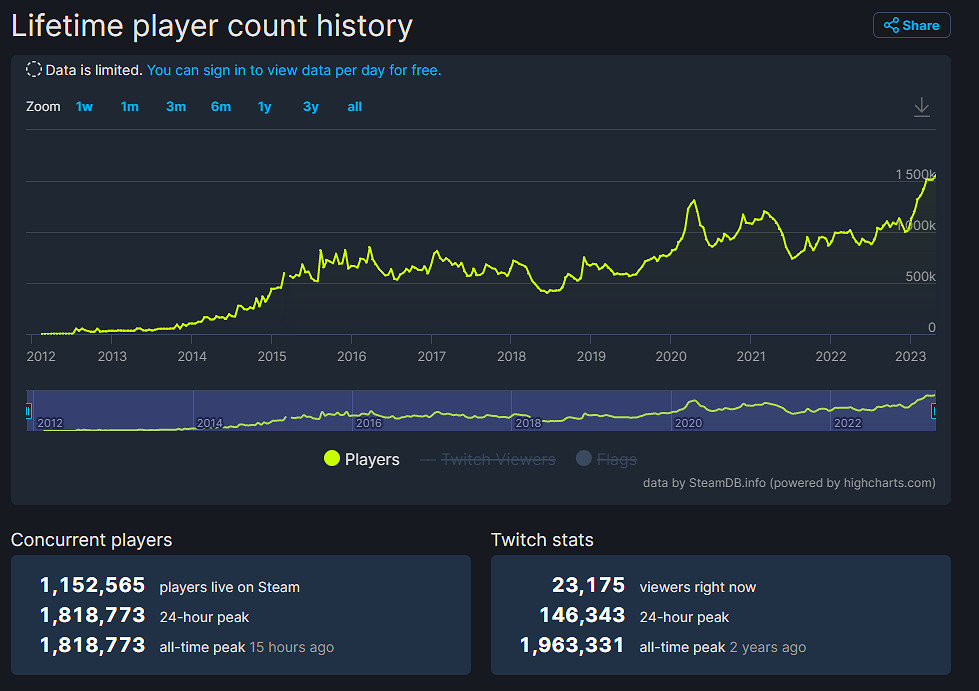The height and width of the screenshot is (691, 979).
Task: Grab the right navigator range handle
Action: (x=934, y=410)
